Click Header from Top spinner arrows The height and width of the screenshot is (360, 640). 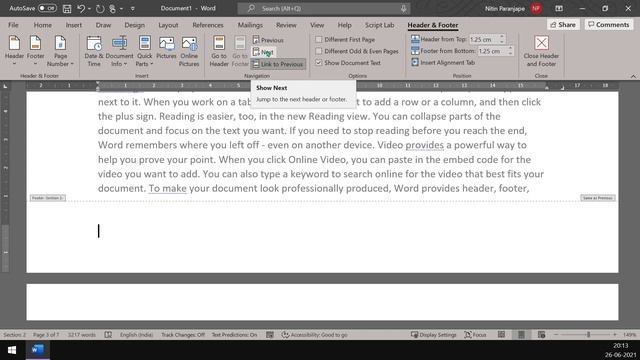click(502, 40)
